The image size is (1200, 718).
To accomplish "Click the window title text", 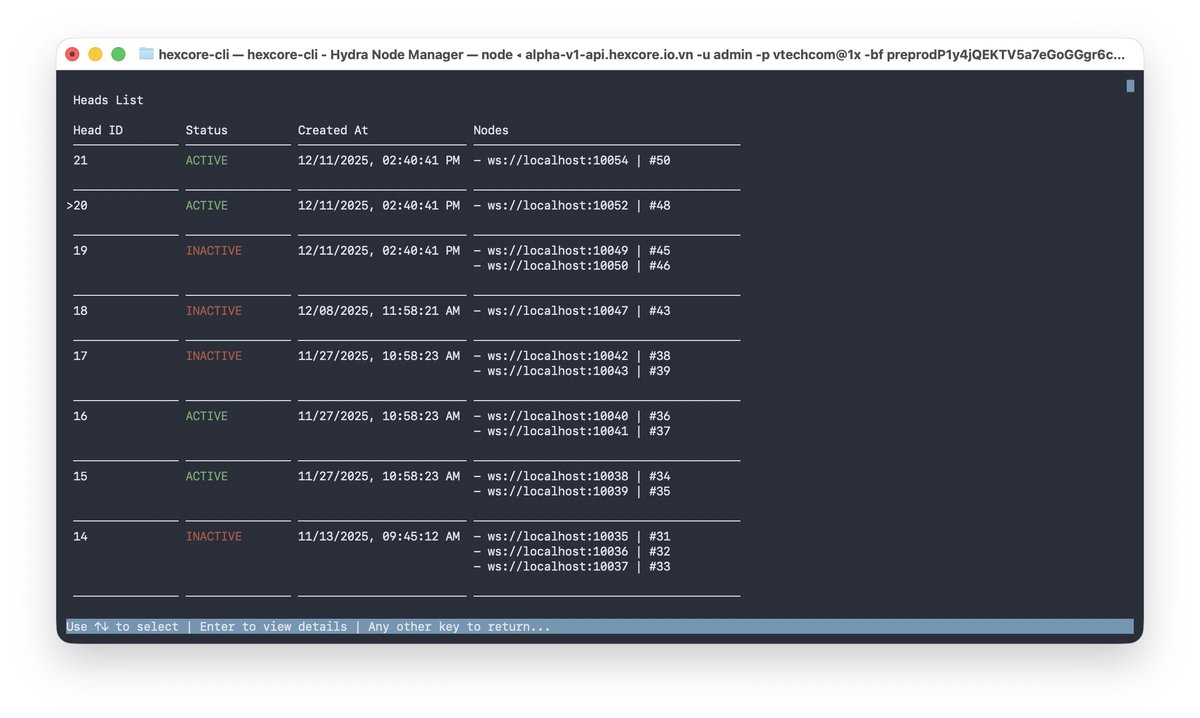I will 642,54.
